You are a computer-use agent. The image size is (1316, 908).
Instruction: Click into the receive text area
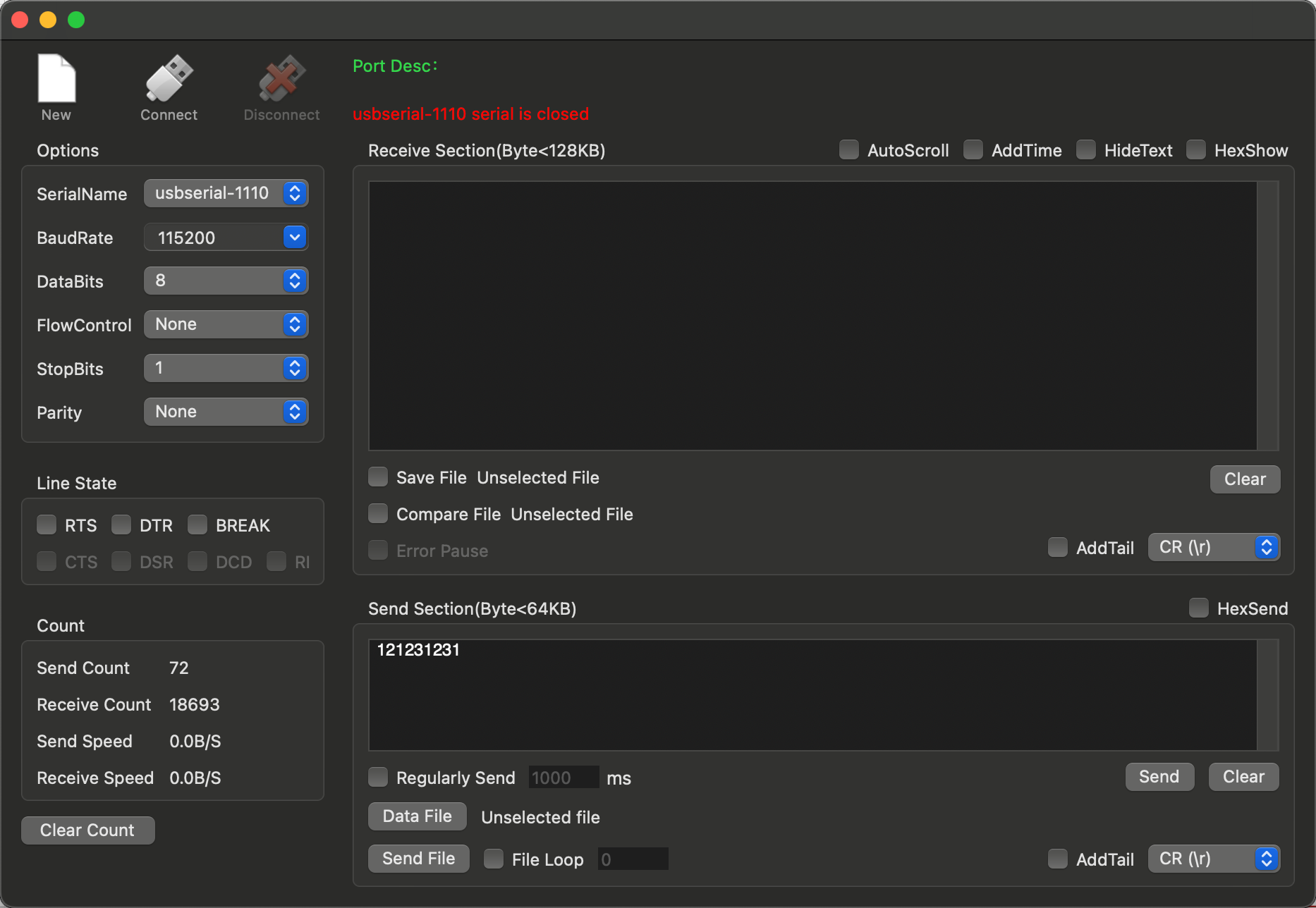(x=812, y=316)
